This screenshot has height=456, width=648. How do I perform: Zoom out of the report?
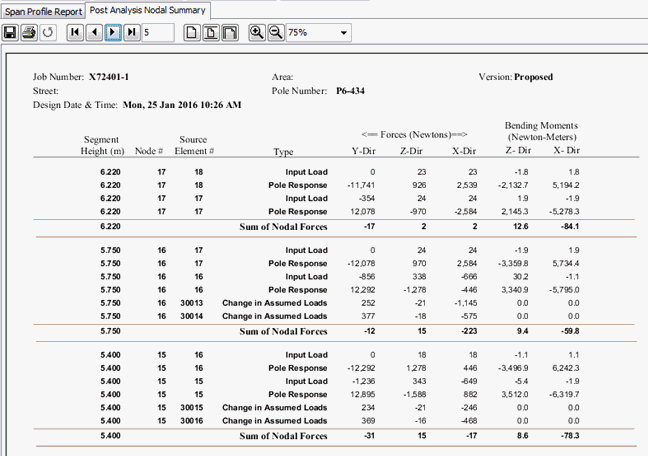[x=276, y=32]
